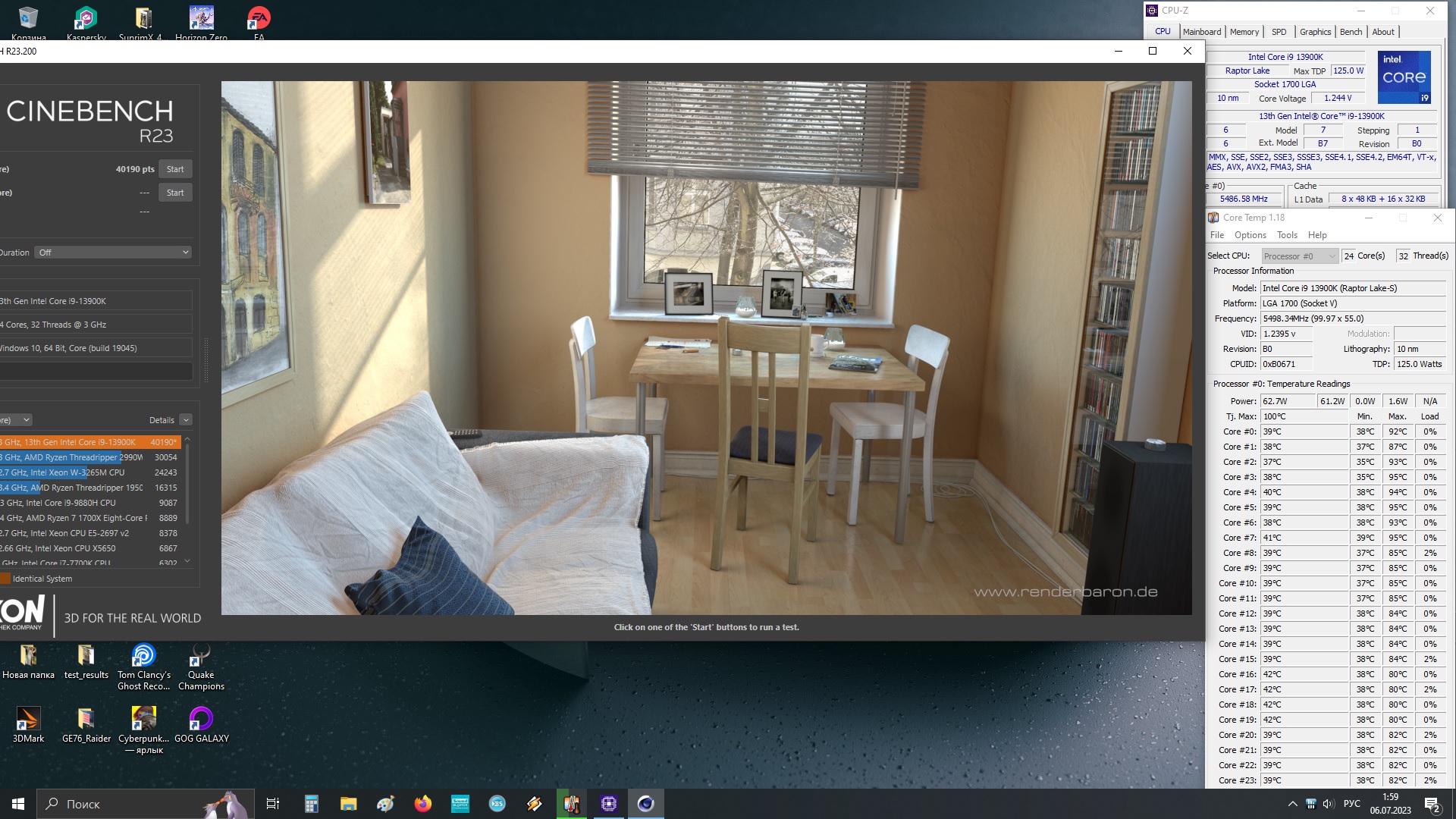Screen dimensions: 1456x819
Task: Start the single core test
Action: point(175,193)
